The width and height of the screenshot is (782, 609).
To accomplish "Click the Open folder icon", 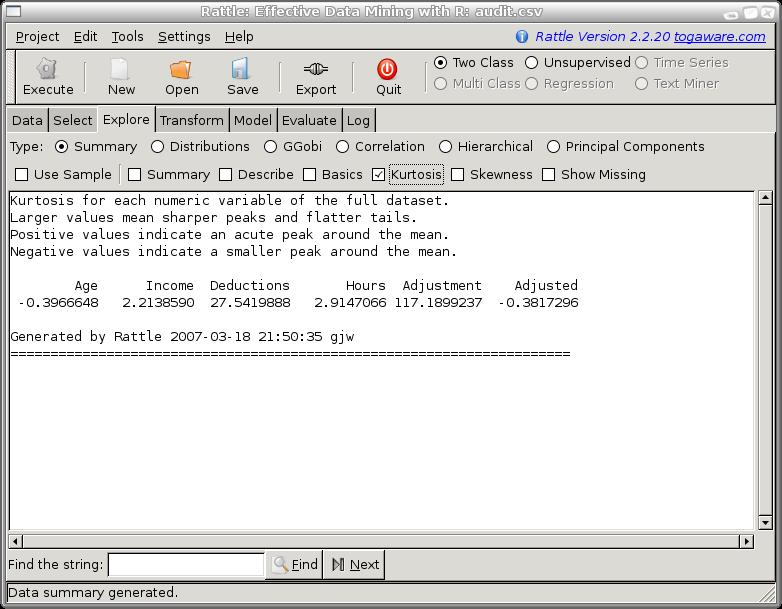I will [x=181, y=69].
